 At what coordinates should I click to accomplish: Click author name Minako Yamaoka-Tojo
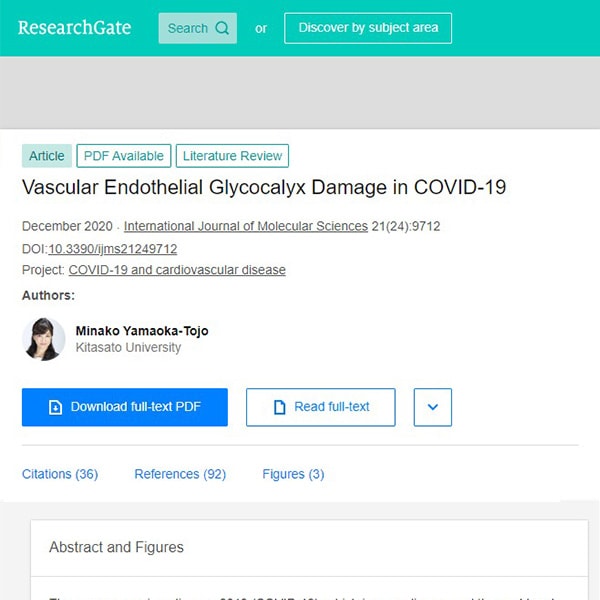coord(142,331)
